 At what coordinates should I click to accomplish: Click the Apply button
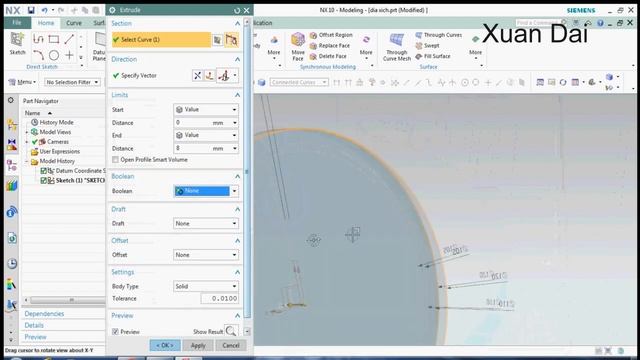[198, 345]
